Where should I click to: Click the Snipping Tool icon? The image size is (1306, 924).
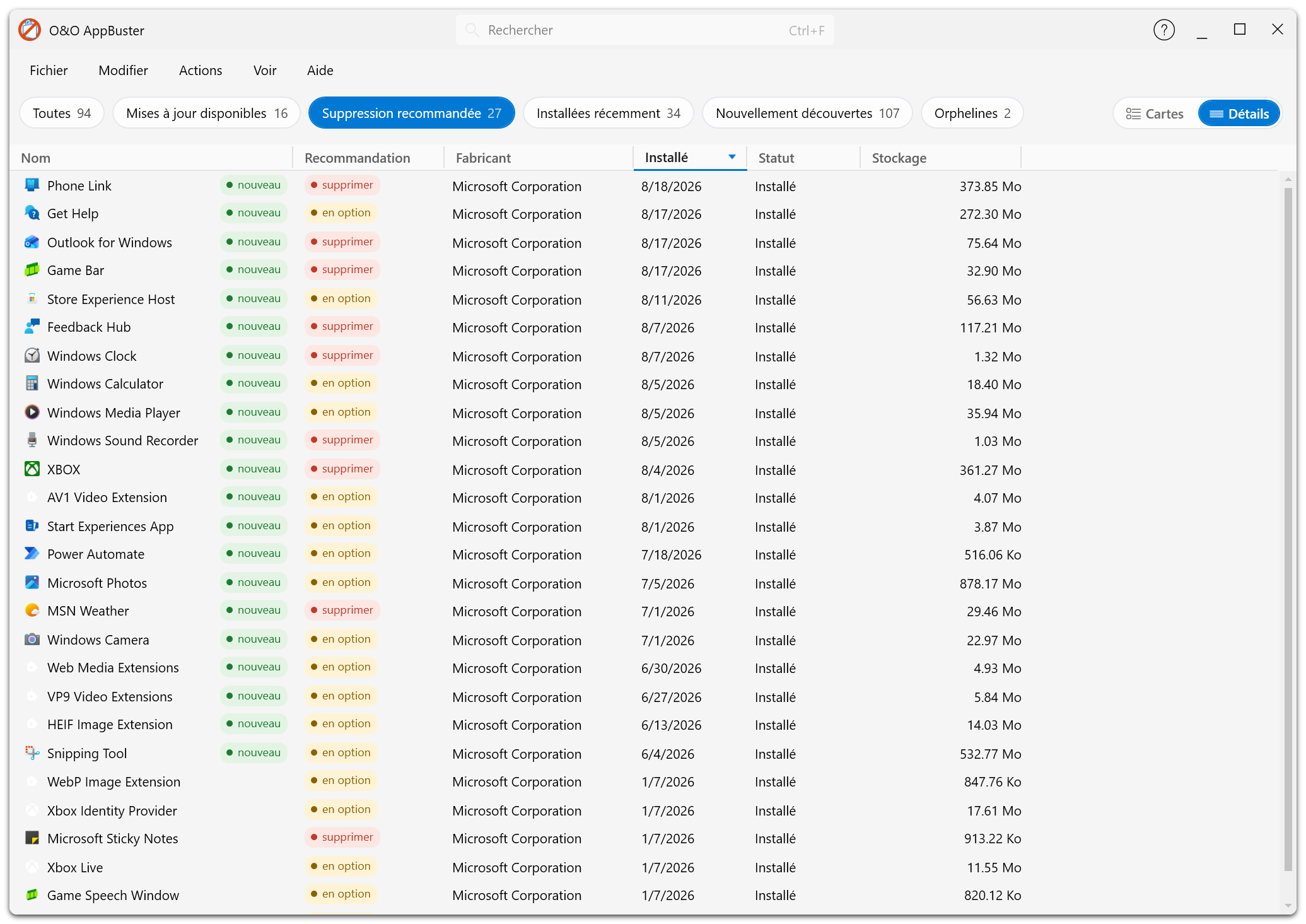click(32, 752)
